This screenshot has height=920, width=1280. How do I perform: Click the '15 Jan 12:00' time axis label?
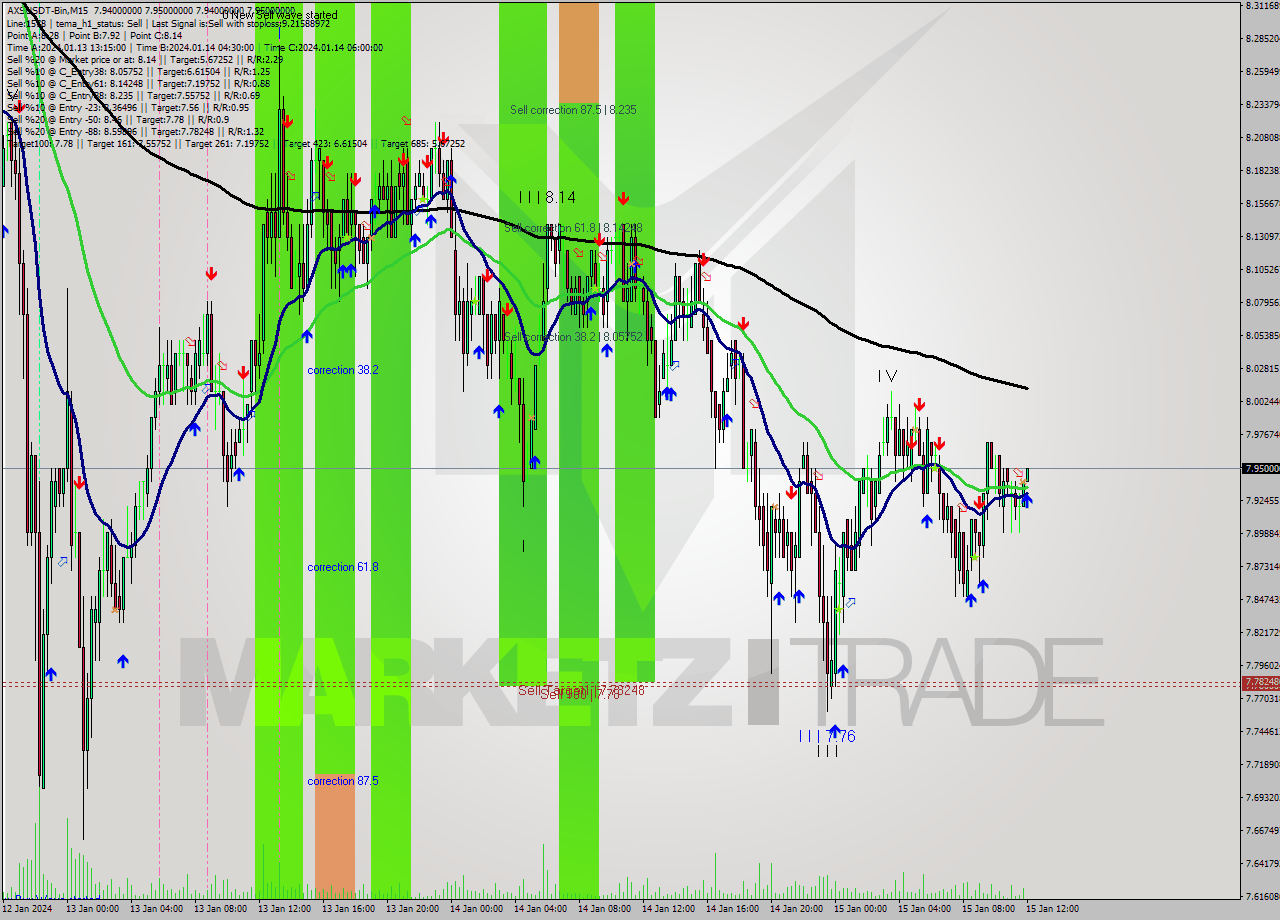coord(1052,909)
